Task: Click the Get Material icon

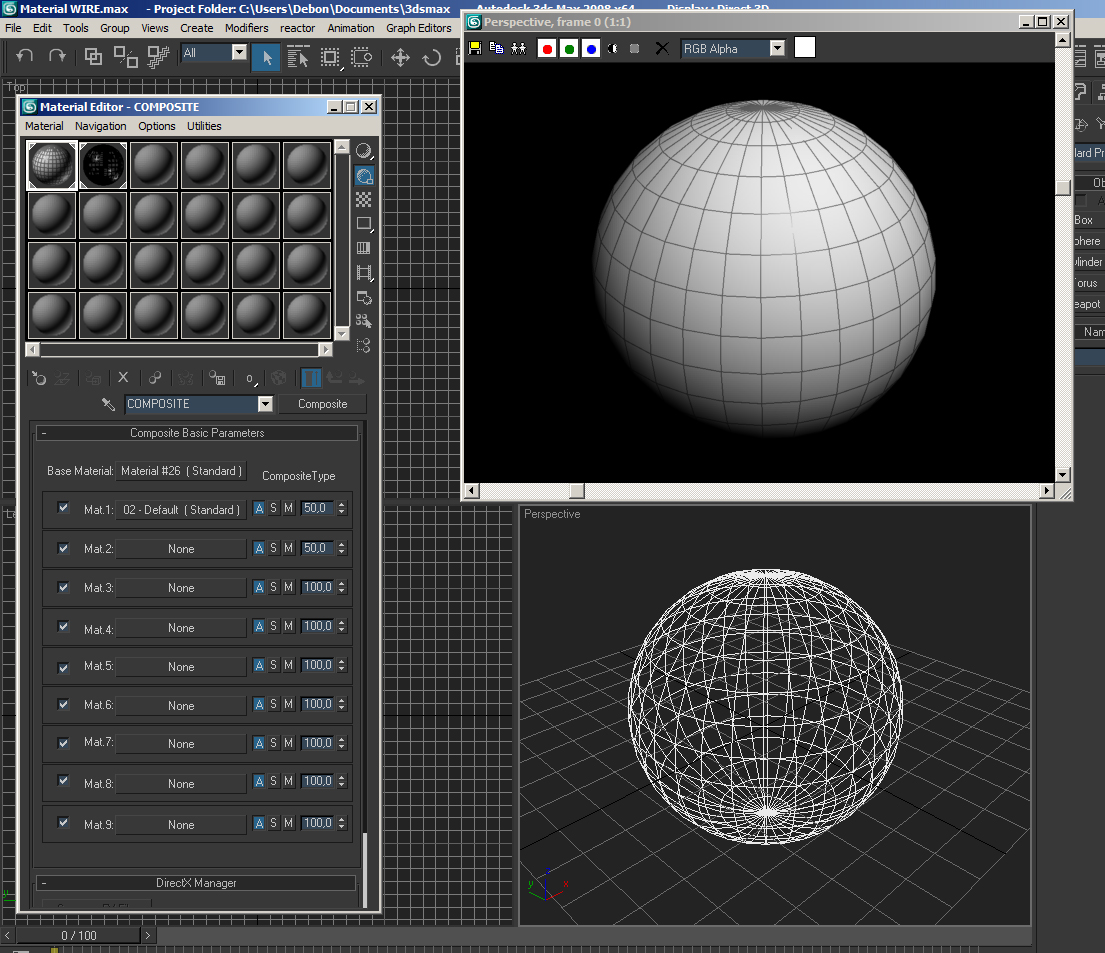Action: [x=39, y=378]
